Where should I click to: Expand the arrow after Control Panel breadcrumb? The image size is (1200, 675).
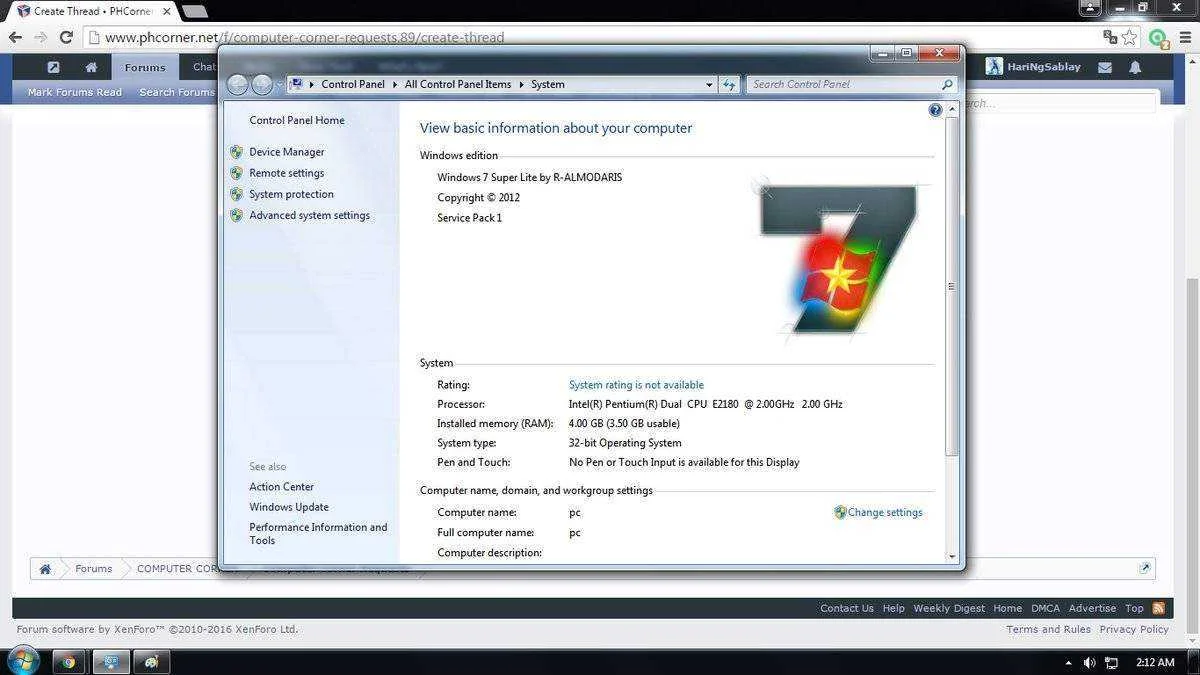[x=395, y=85]
